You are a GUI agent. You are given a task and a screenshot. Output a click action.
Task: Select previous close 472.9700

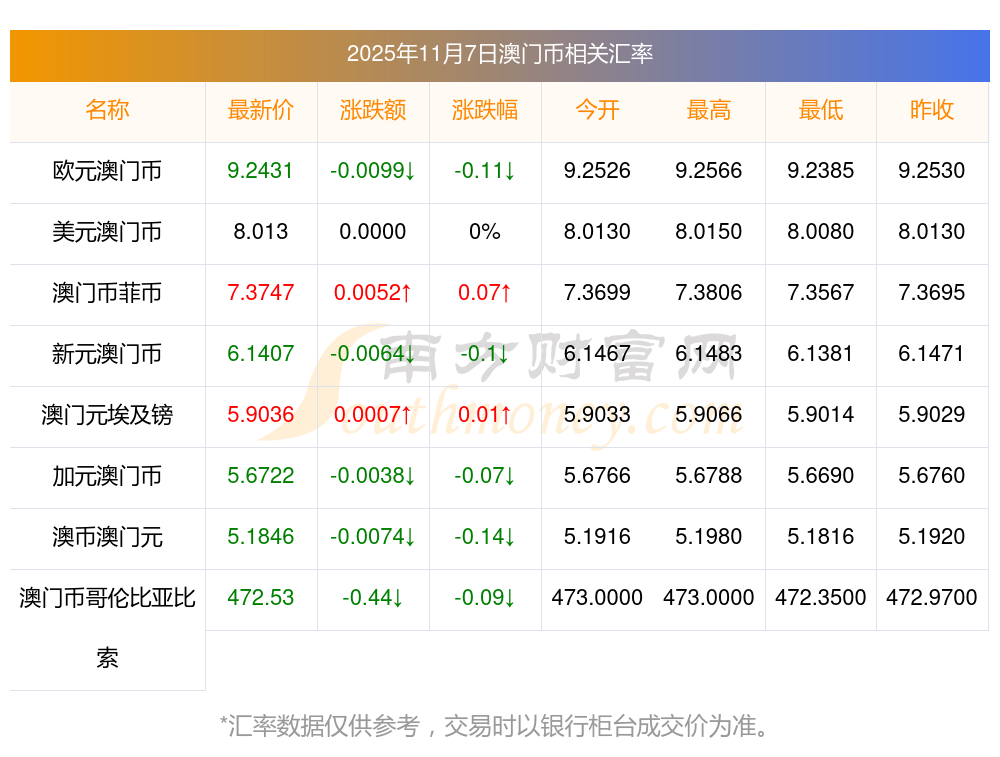932,598
